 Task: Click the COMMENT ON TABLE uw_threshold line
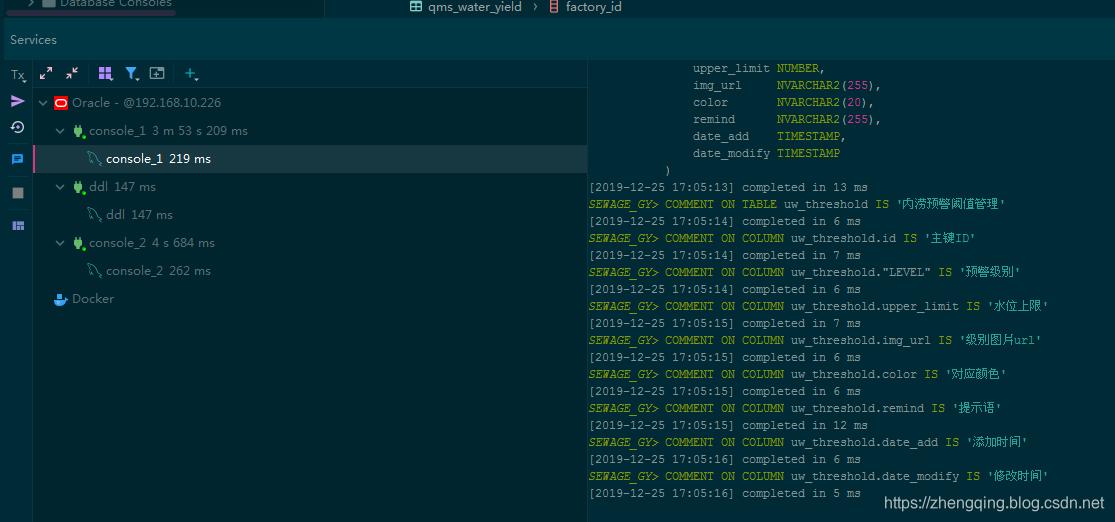click(x=796, y=205)
